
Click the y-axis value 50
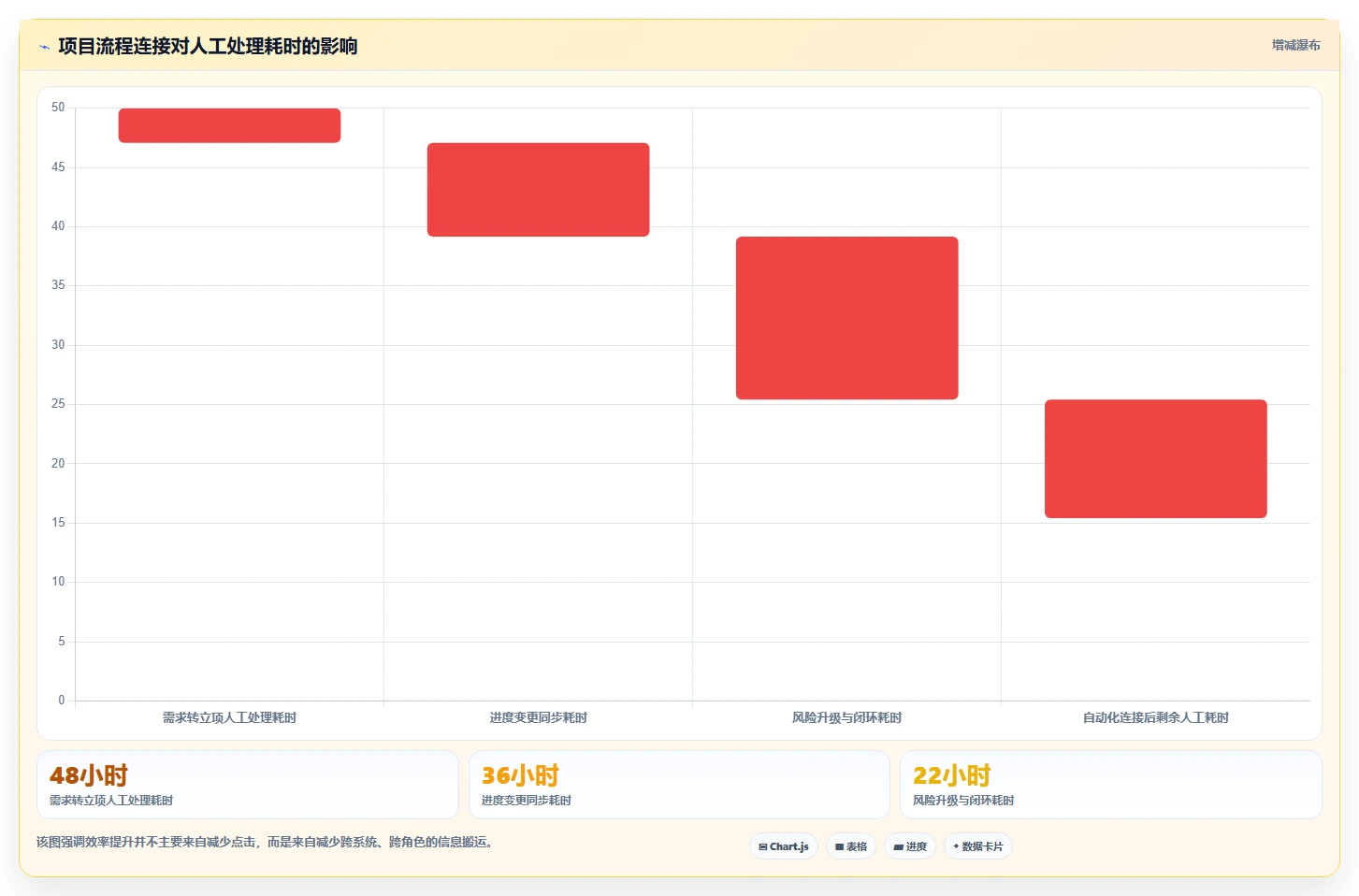tap(58, 108)
